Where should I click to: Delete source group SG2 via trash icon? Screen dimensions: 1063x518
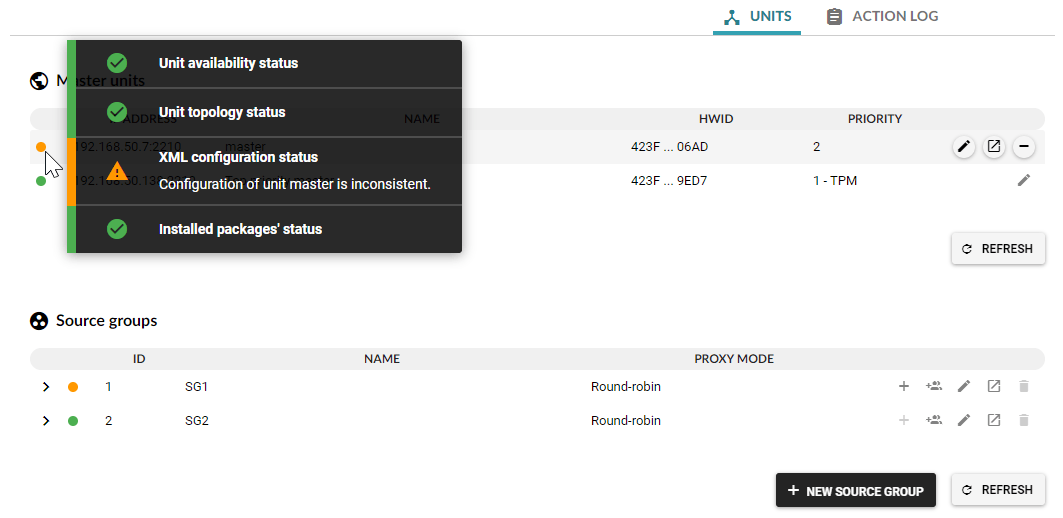coord(1023,420)
